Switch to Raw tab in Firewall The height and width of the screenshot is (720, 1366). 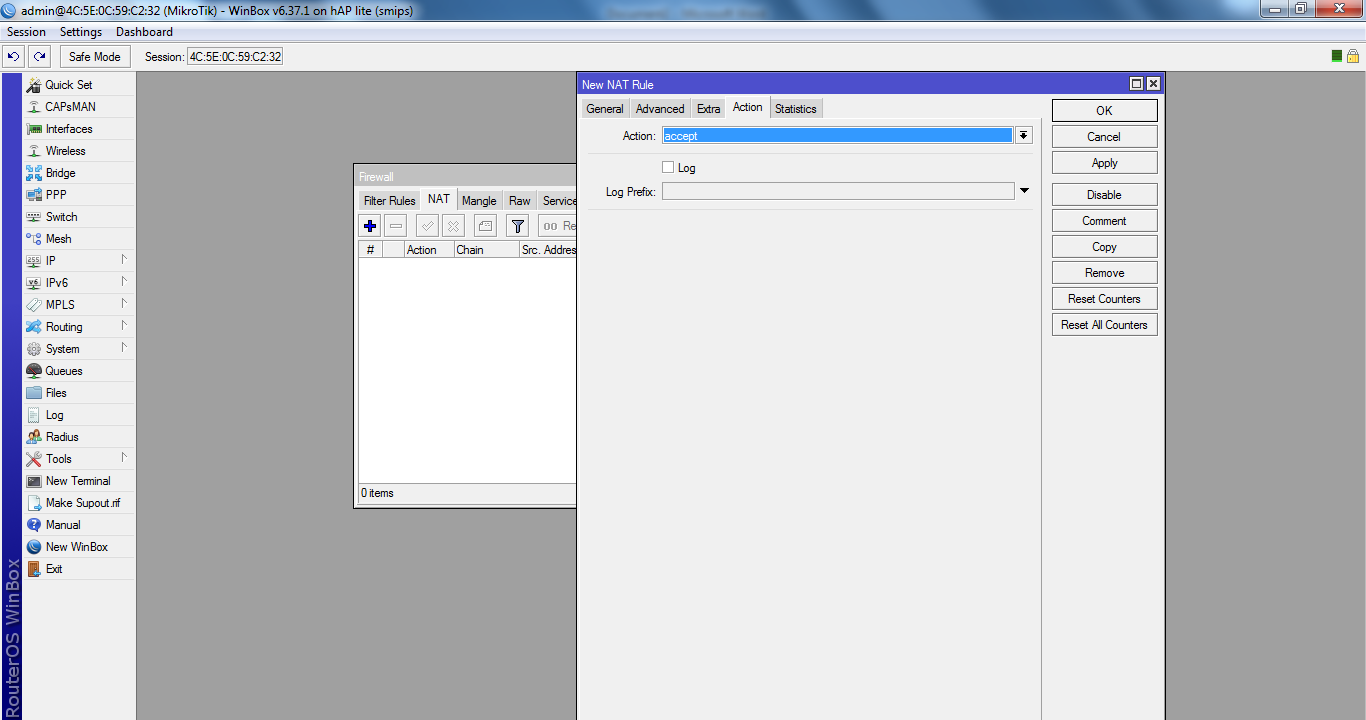520,201
